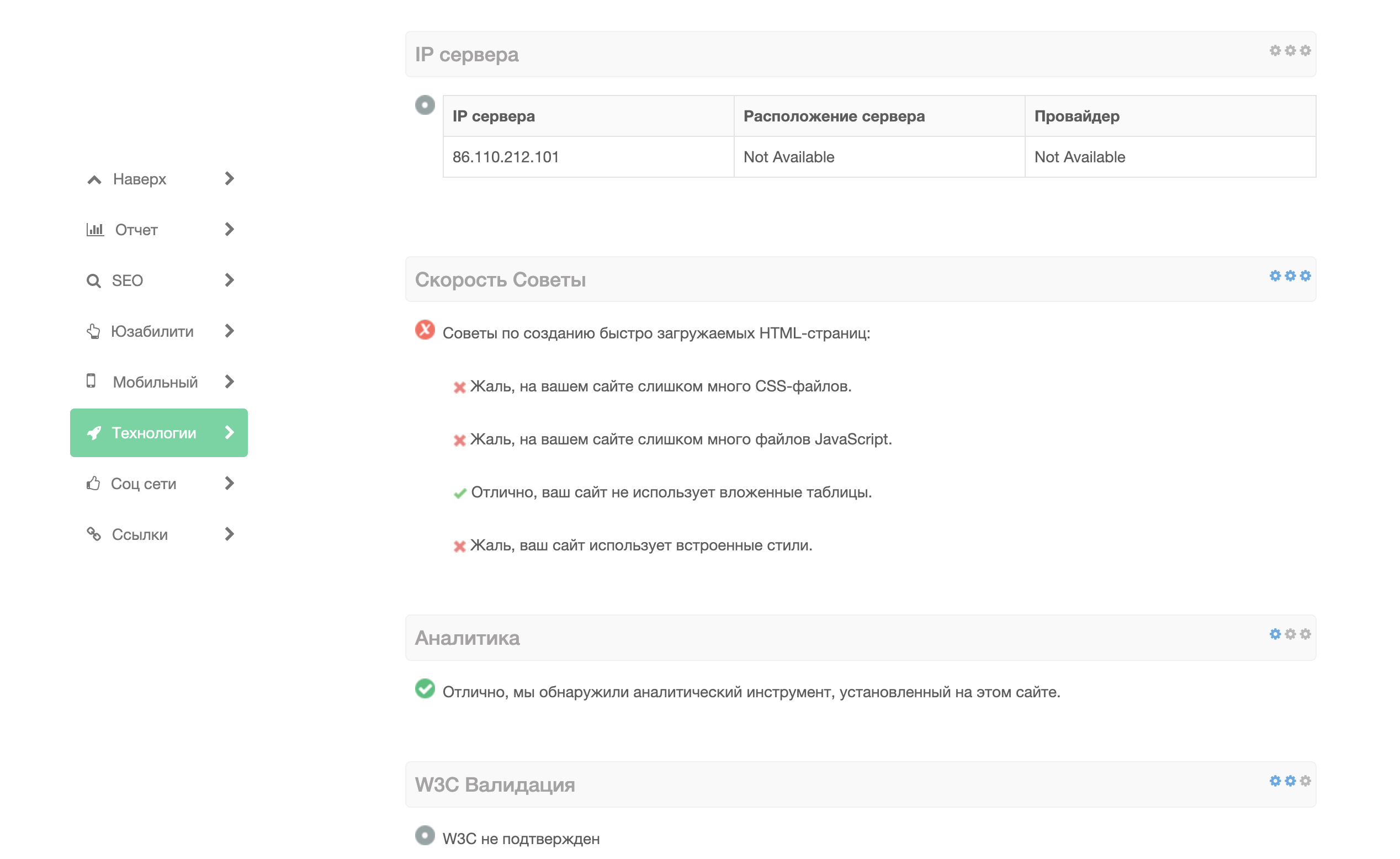This screenshot has width=1400, height=859.
Task: Click green check status icon under Аналитика
Action: pos(425,688)
